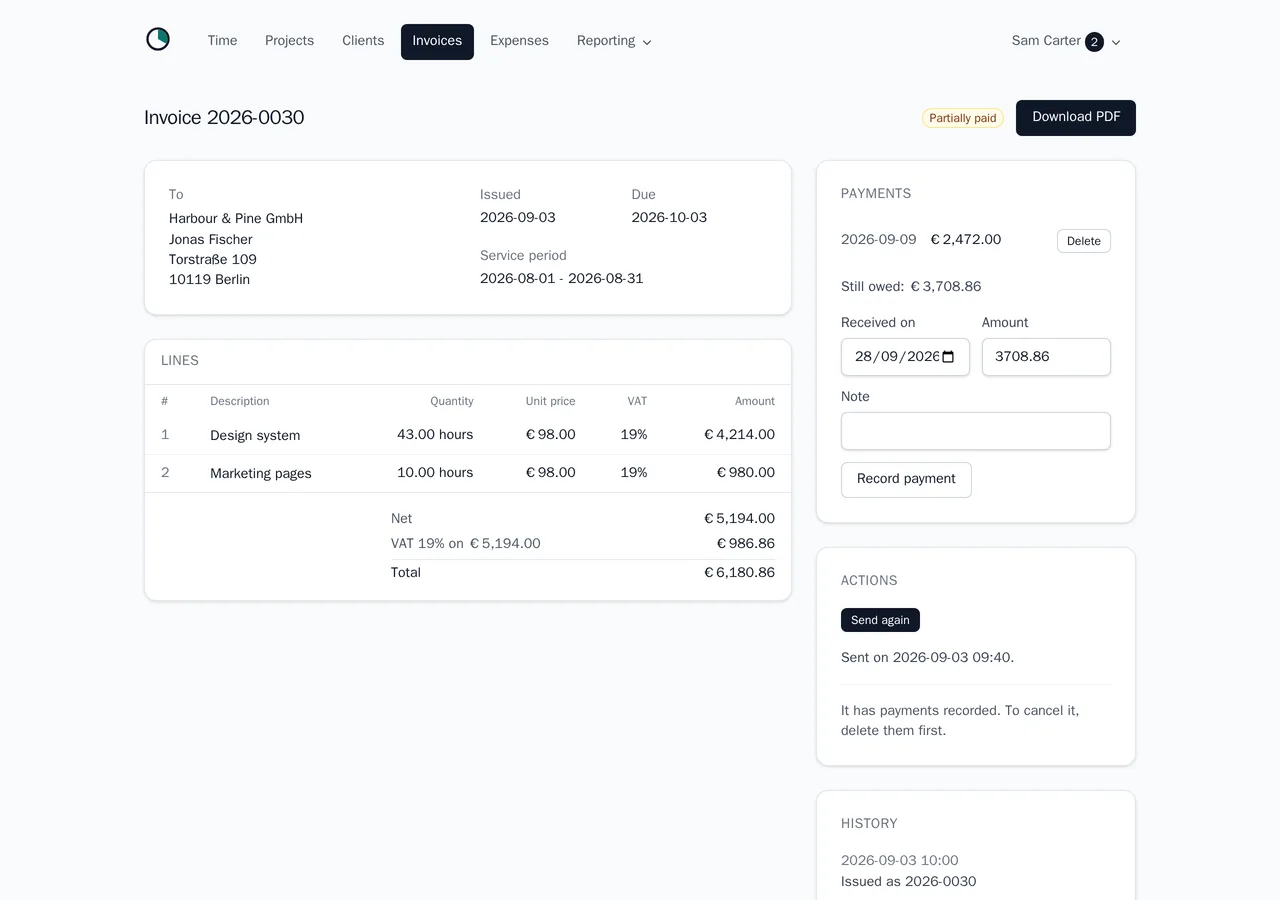Click the notification badge showing 2
The height and width of the screenshot is (900, 1280).
pos(1094,42)
